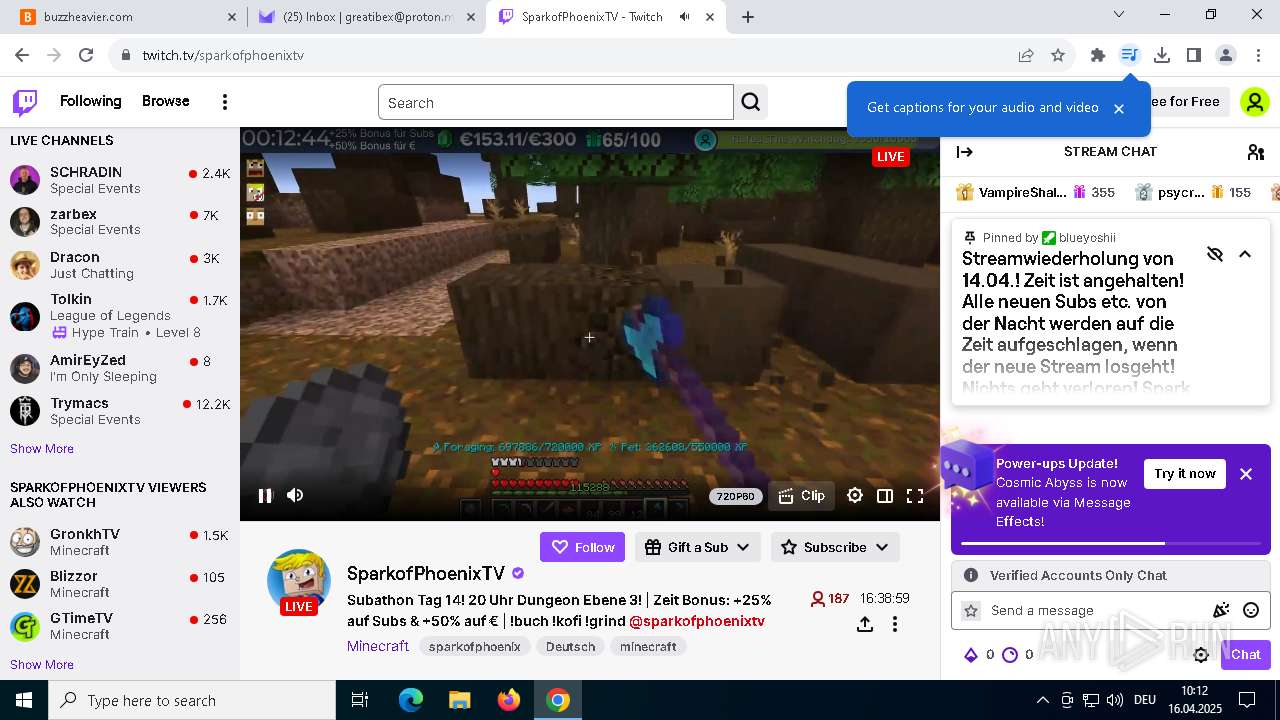Open the Trymacs channel
The image size is (1280, 720).
coord(120,411)
